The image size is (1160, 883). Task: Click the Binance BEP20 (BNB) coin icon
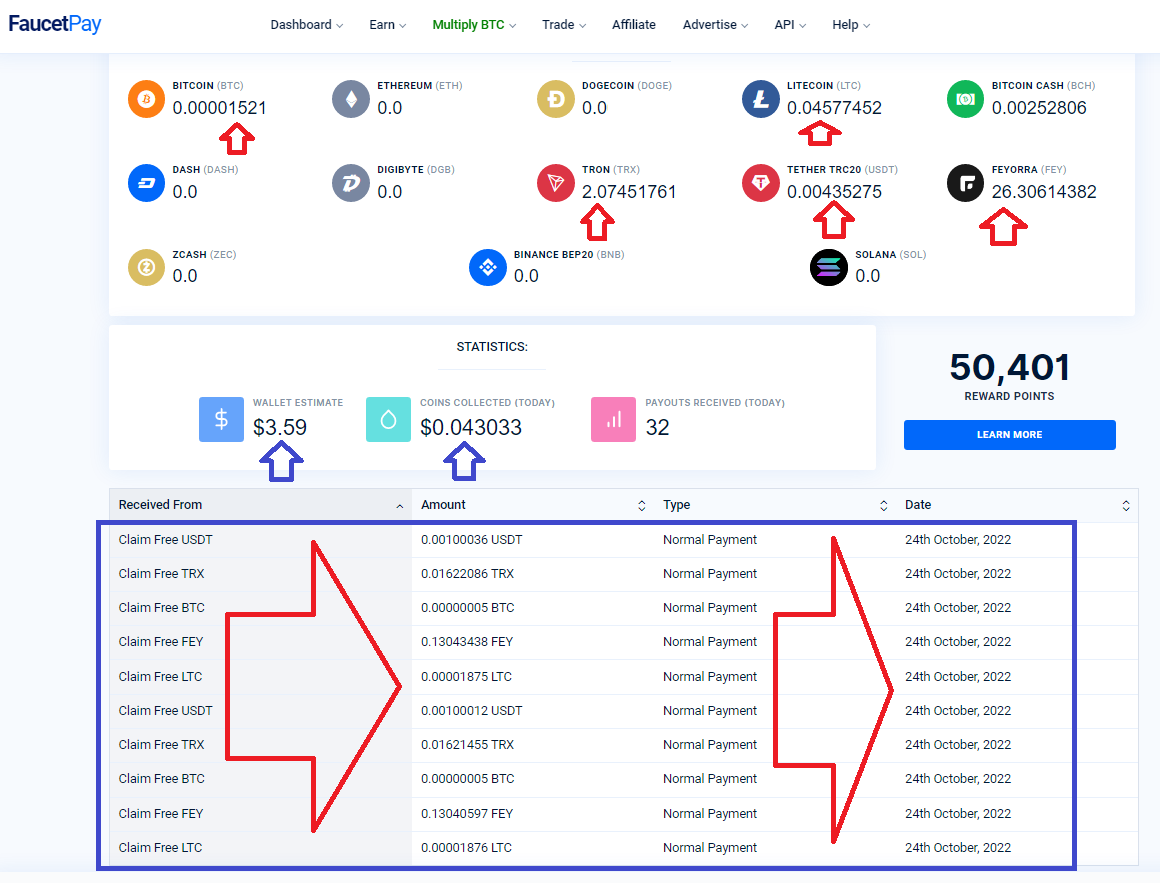[488, 268]
